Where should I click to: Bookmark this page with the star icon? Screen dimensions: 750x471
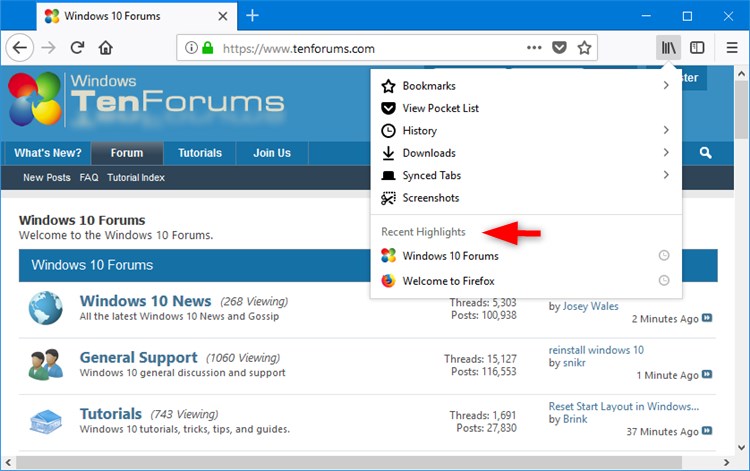(584, 47)
